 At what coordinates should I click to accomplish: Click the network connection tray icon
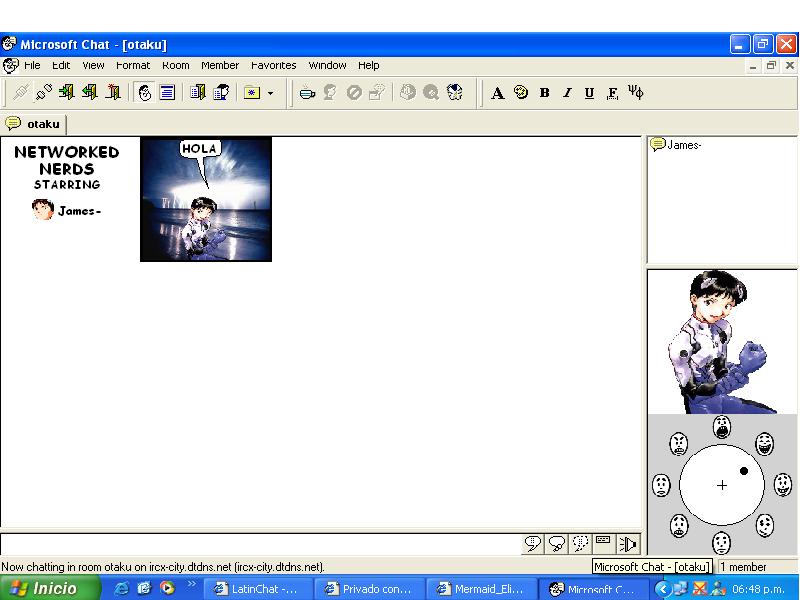[681, 589]
